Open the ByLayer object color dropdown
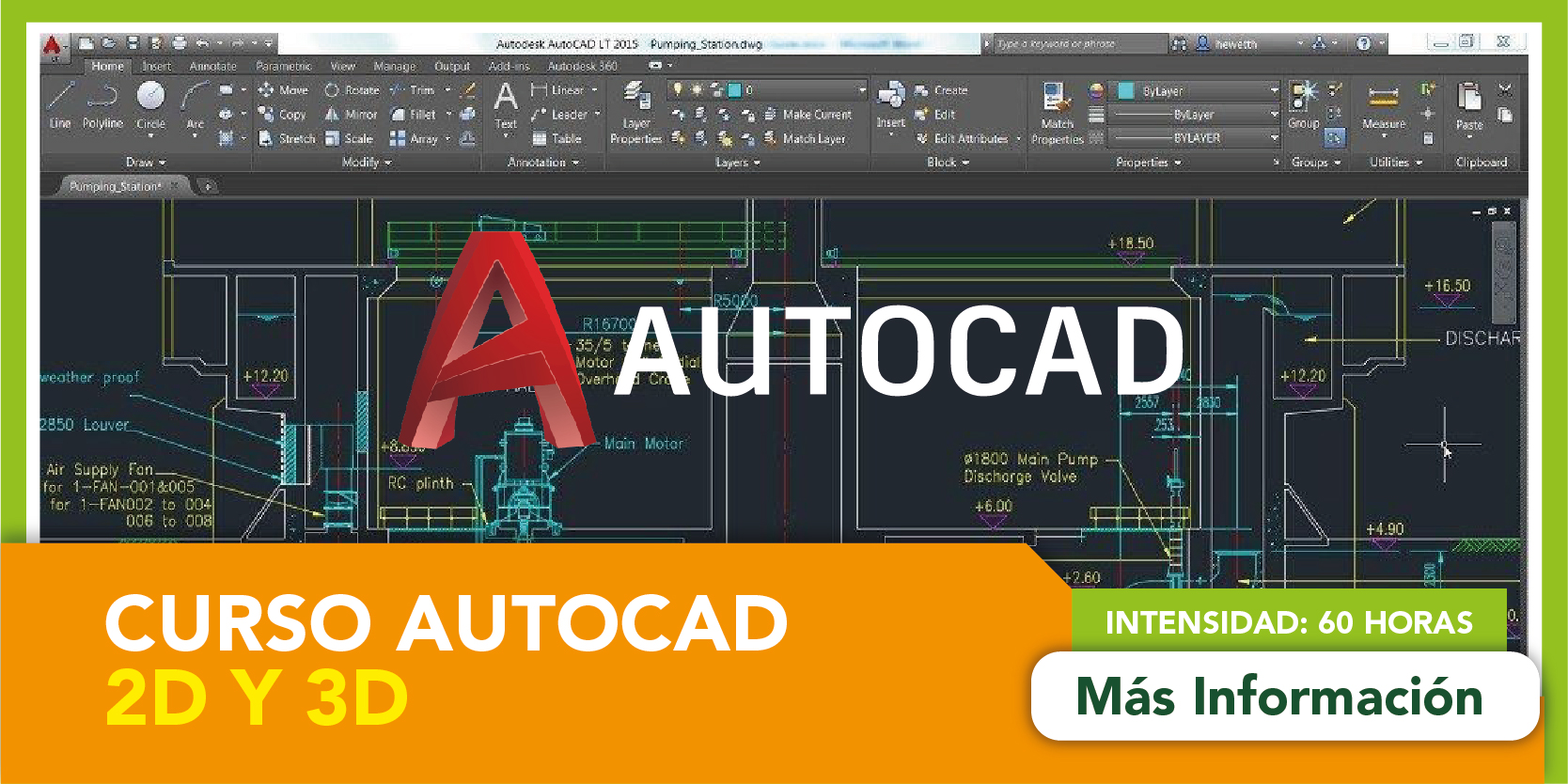The image size is (1568, 784). (x=1197, y=91)
